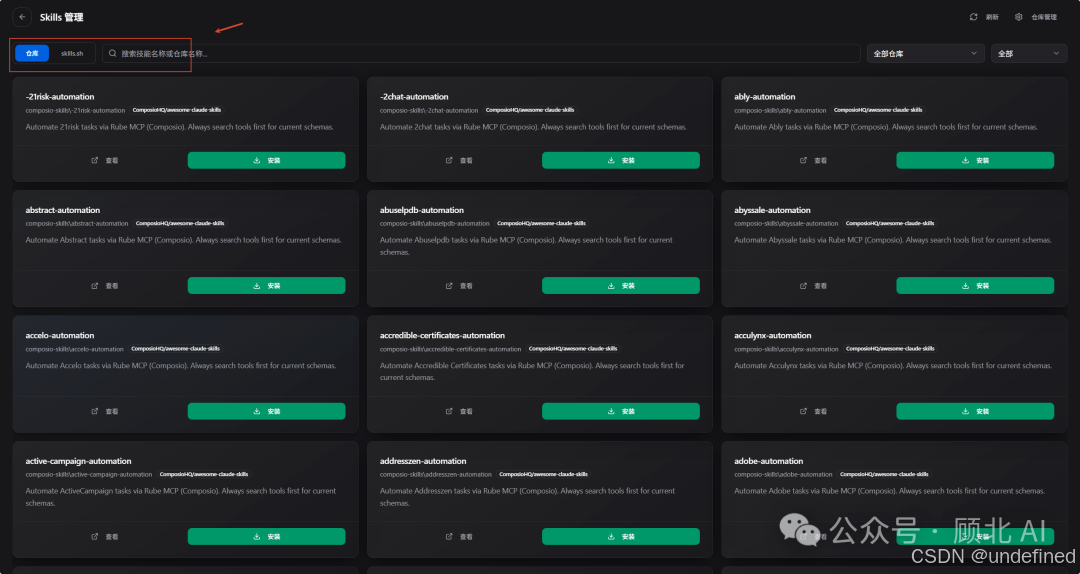Open 查看 external link for acculynx-automation
Image resolution: width=1080 pixels, height=574 pixels.
[x=813, y=411]
